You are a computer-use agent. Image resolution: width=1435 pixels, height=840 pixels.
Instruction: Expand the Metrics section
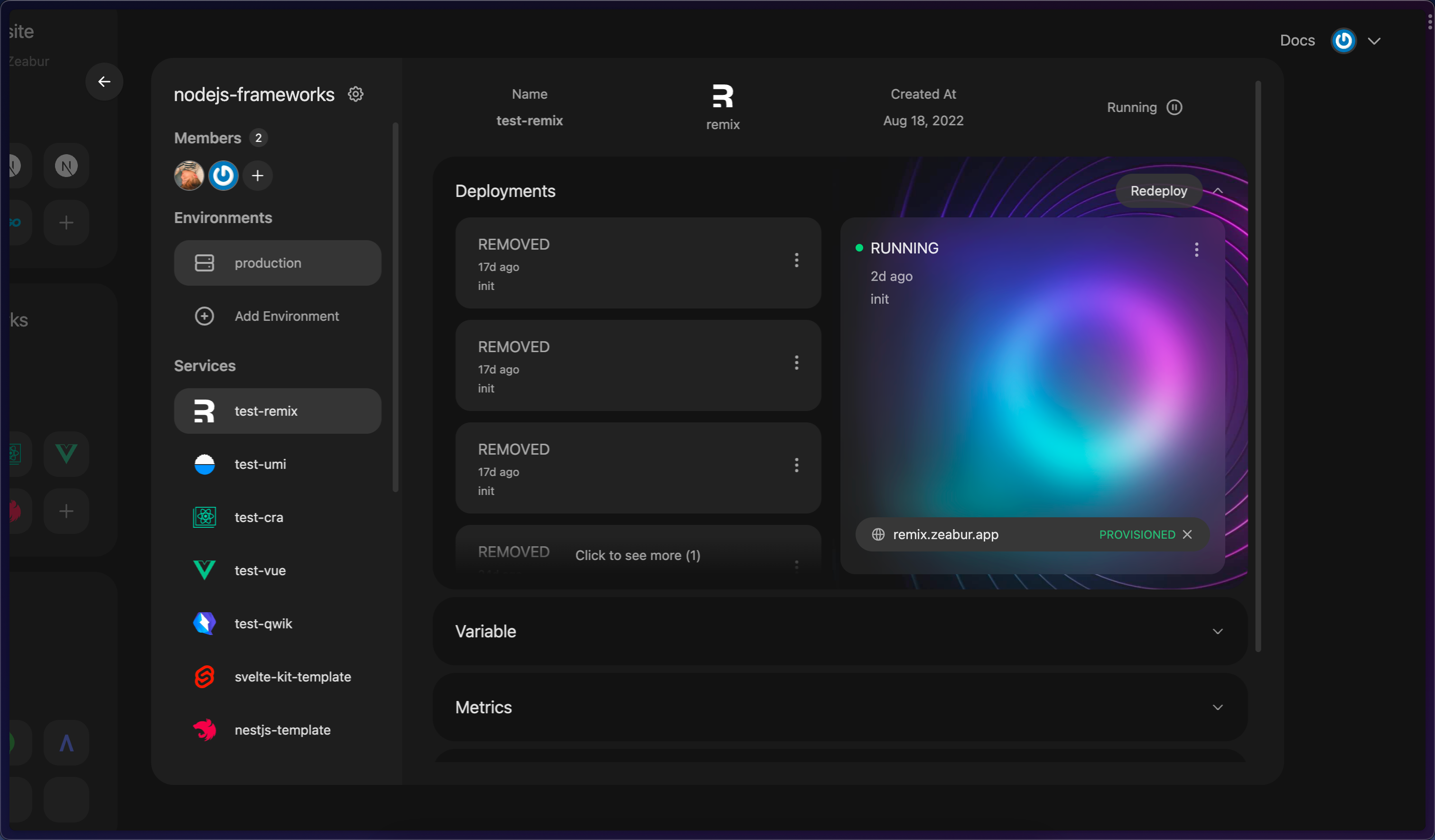coord(1218,707)
